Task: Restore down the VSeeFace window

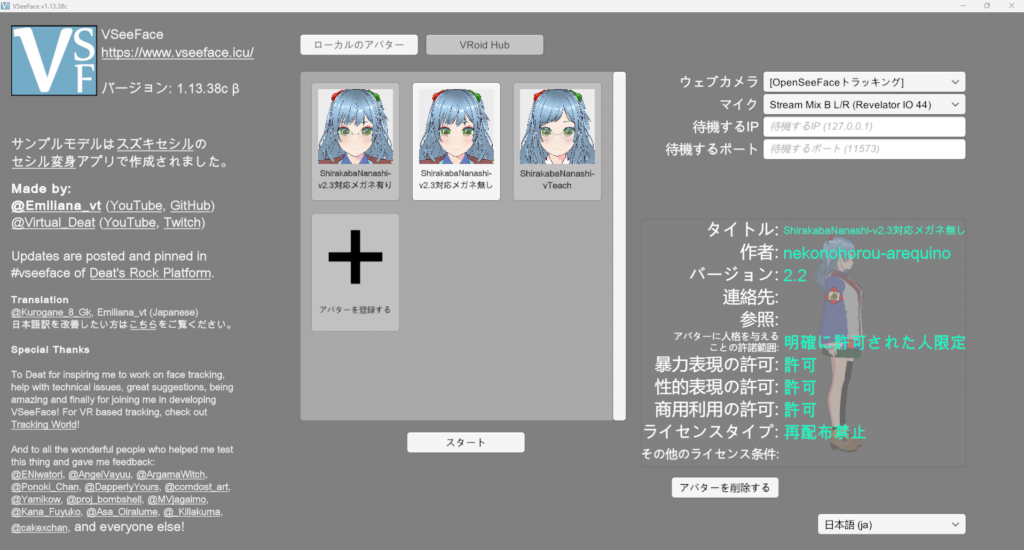Action: click(987, 5)
